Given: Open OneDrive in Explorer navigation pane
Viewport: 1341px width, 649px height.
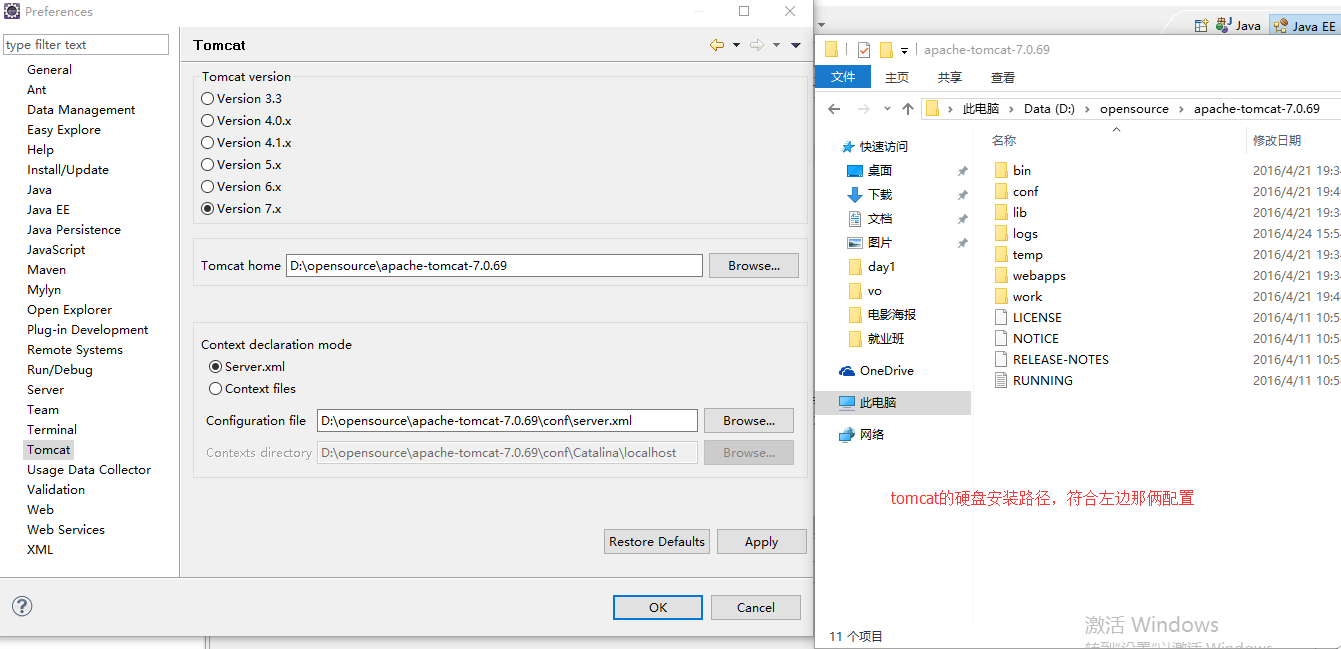Looking at the screenshot, I should 877,371.
